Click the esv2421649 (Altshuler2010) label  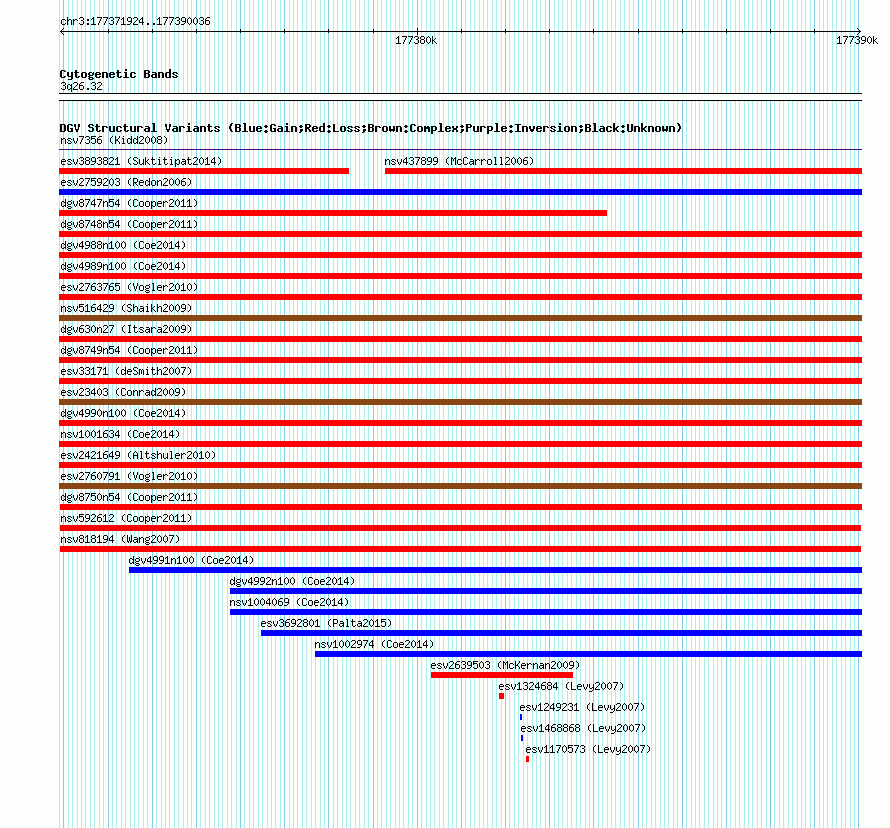tap(138, 455)
